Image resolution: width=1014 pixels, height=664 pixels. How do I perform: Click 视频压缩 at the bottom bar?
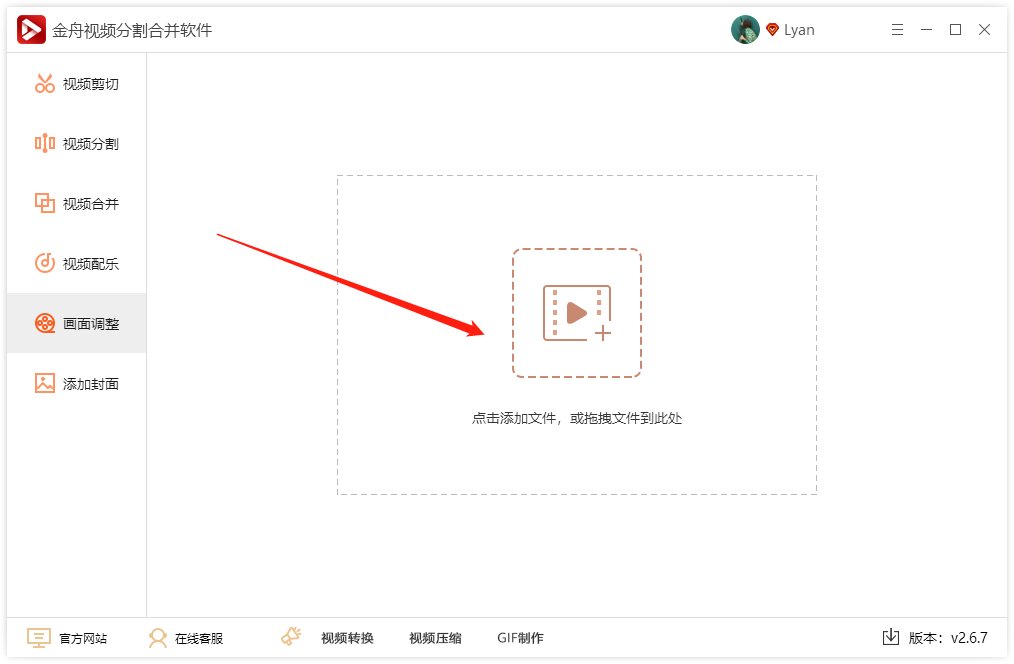pos(434,636)
